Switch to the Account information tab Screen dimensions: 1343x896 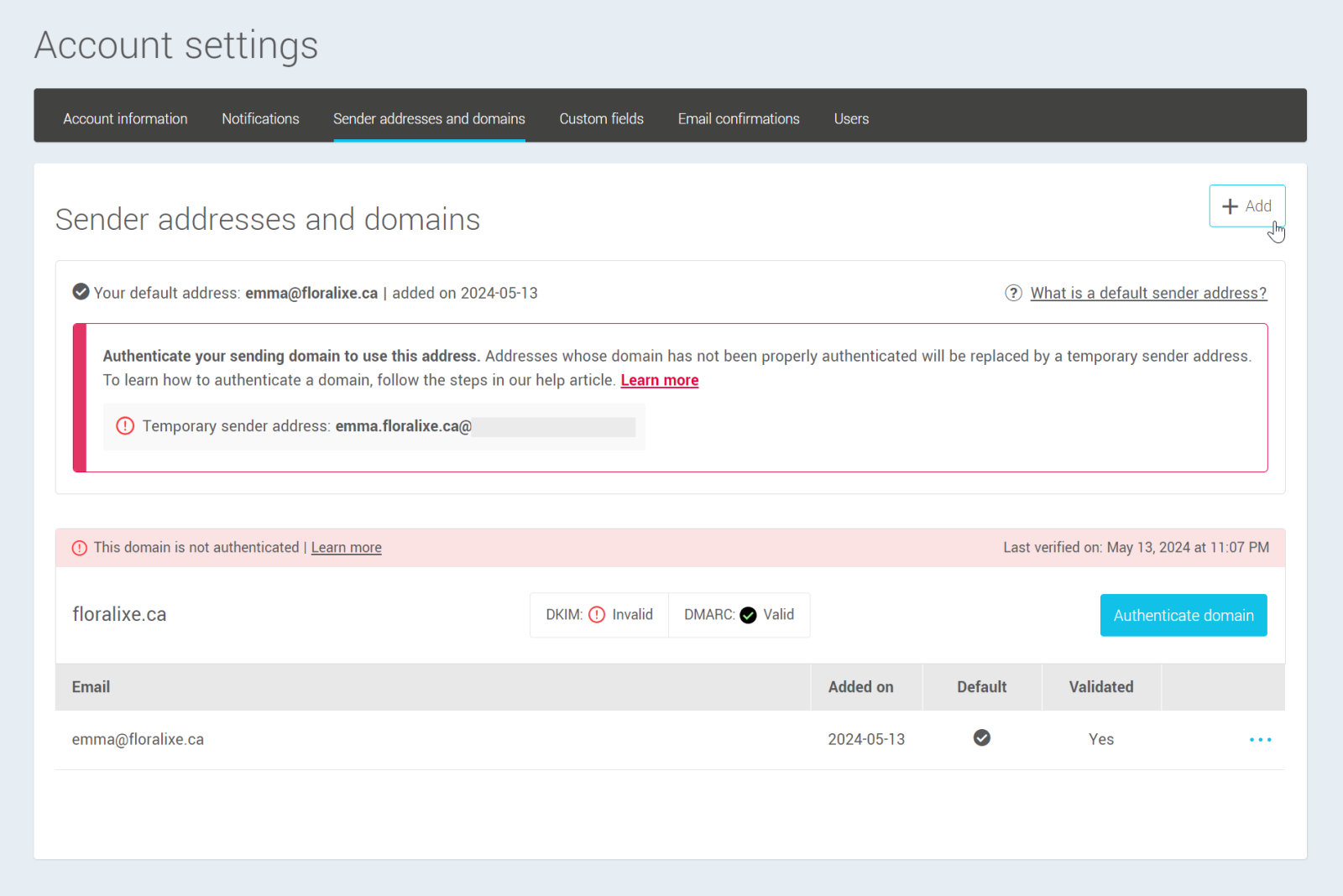[125, 118]
